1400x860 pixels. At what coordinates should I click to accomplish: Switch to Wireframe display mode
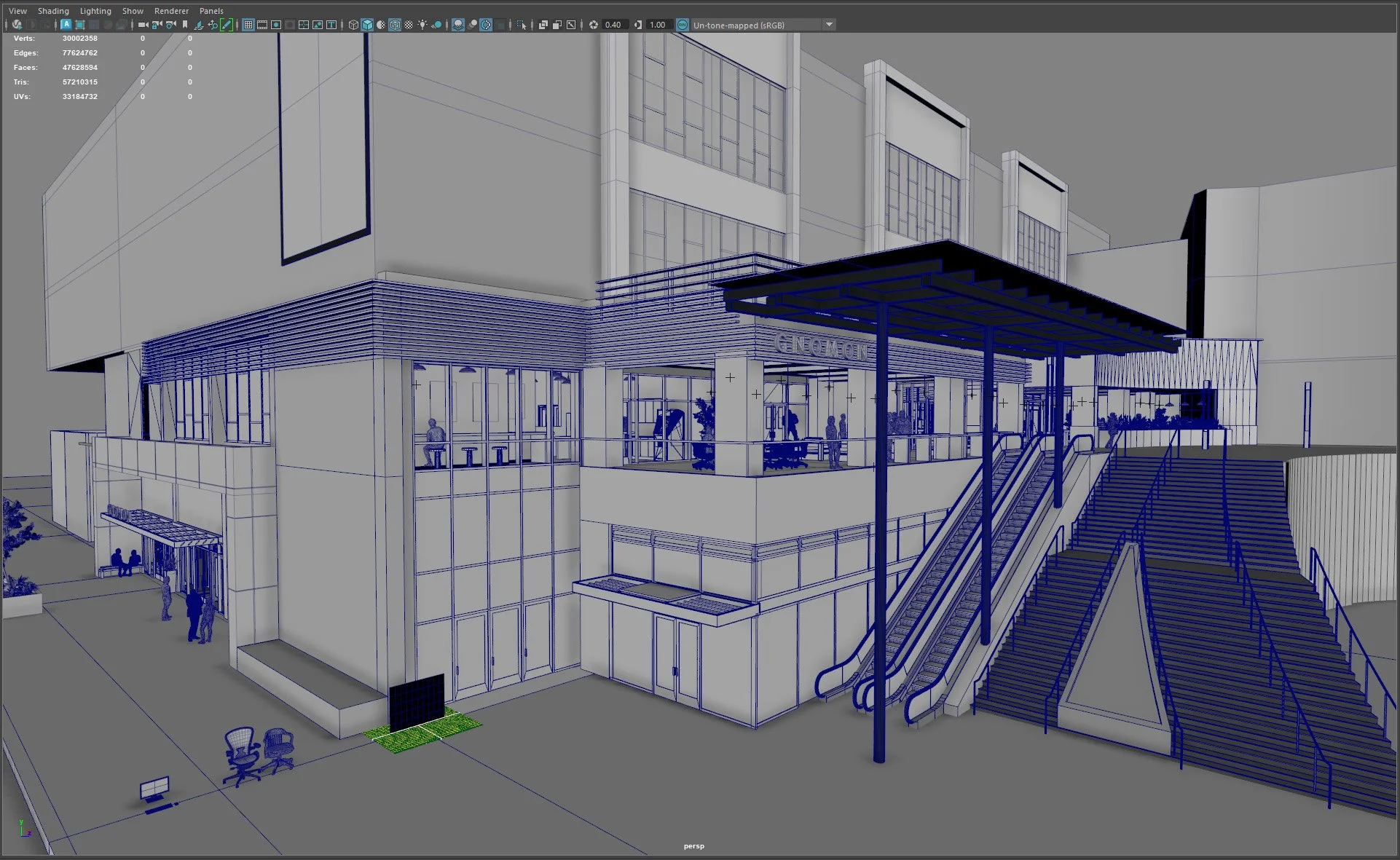pos(353,25)
